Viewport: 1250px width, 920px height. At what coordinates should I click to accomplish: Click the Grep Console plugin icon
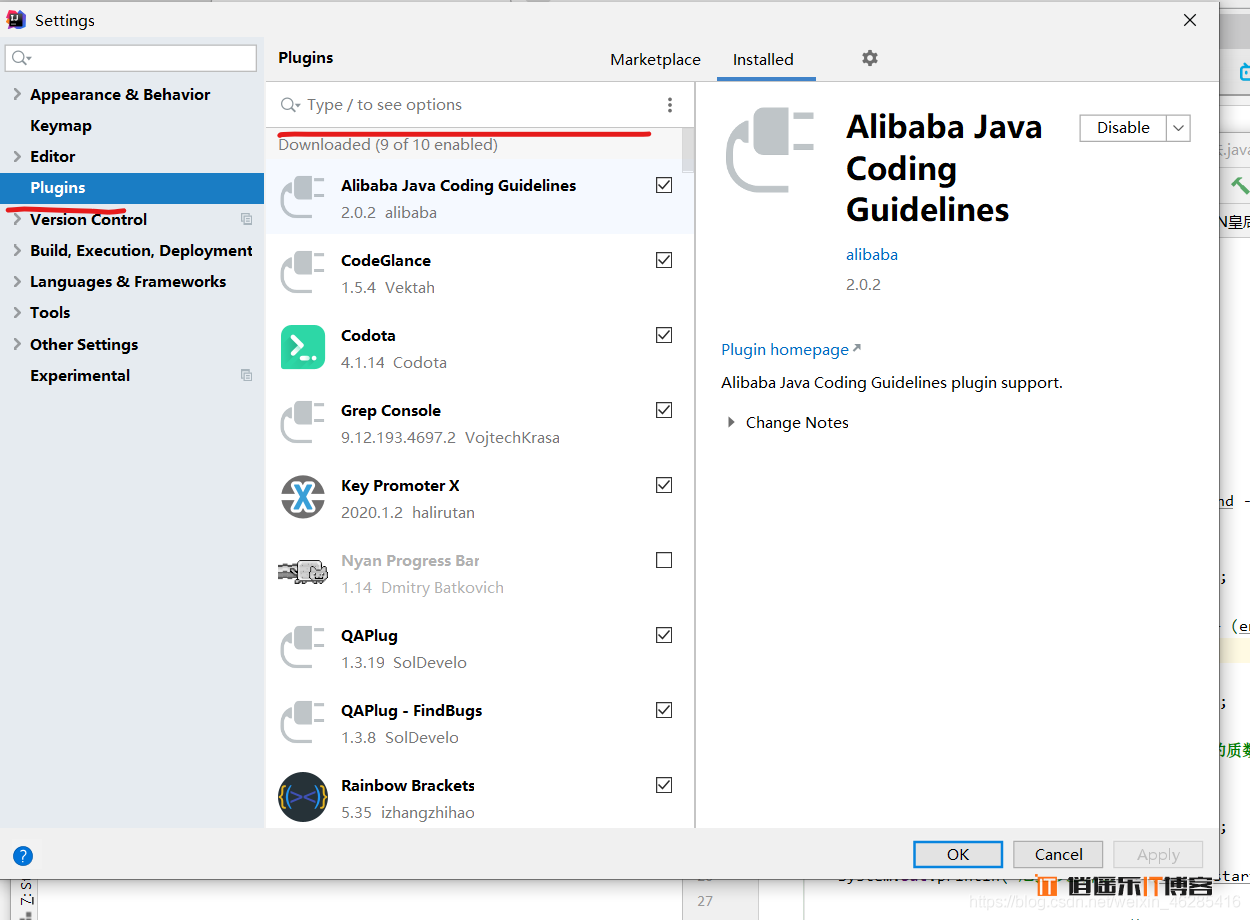(303, 422)
